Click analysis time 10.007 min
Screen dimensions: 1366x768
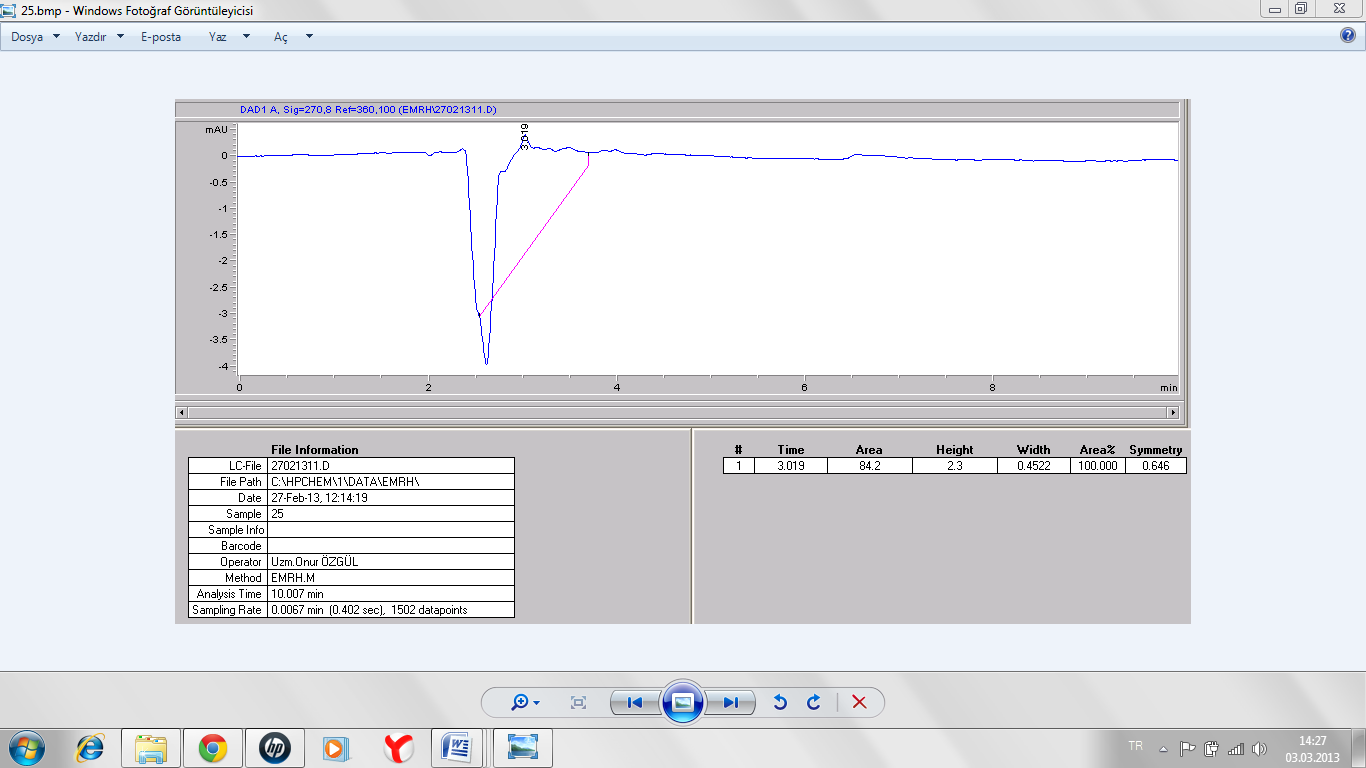[391, 593]
